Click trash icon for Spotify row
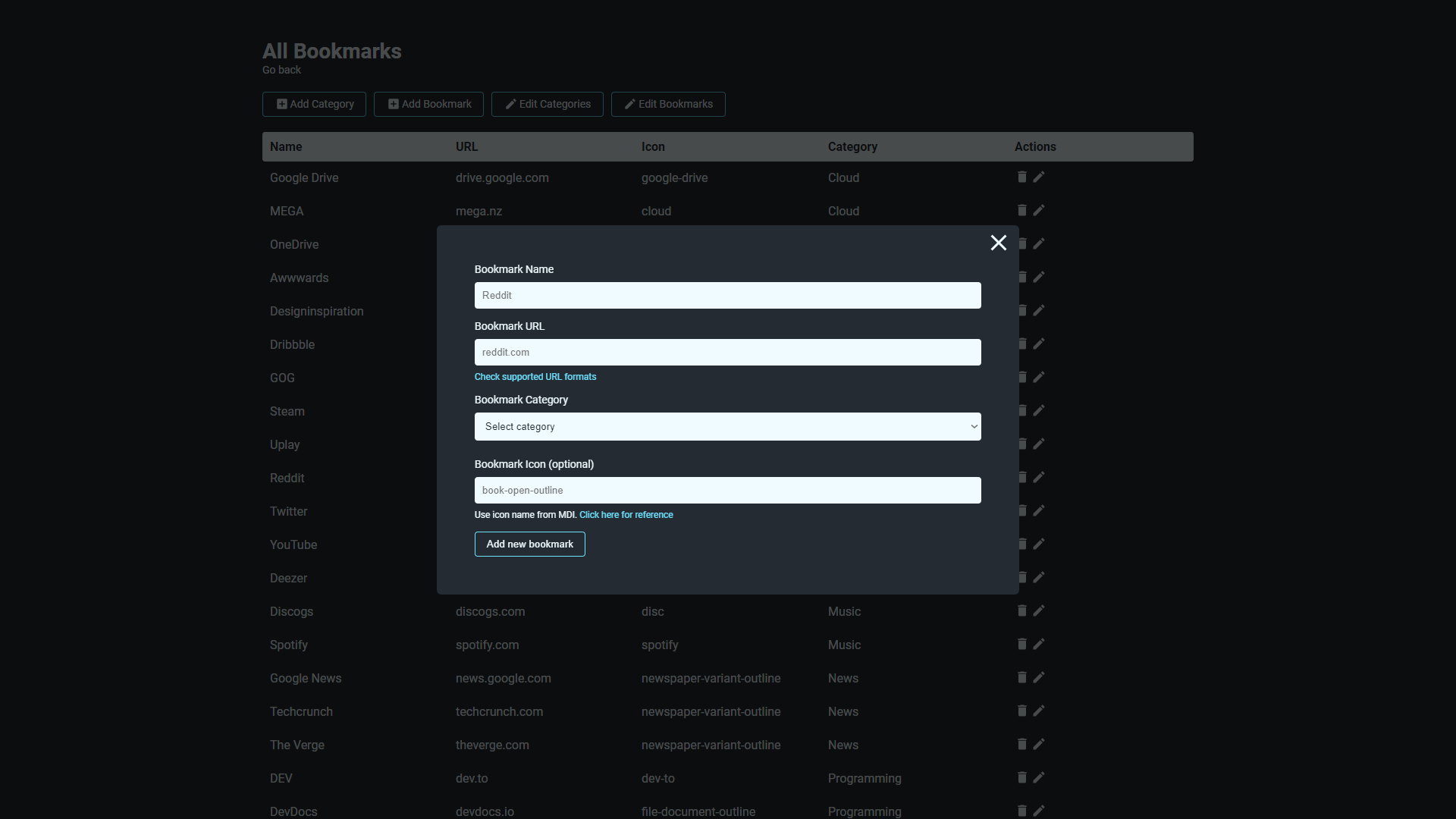This screenshot has width=1456, height=819. pos(1021,644)
